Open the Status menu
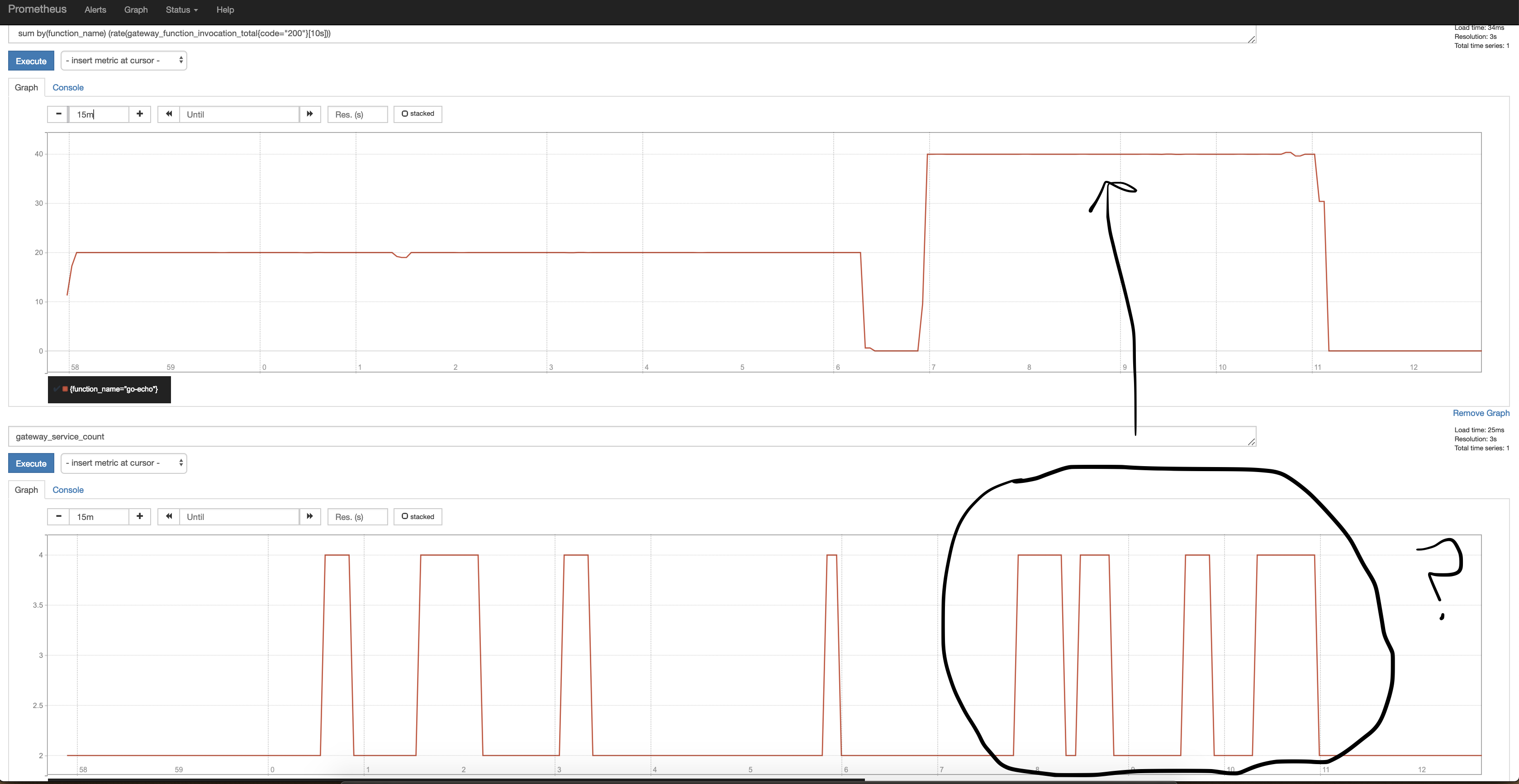This screenshot has height=784, width=1519. tap(181, 9)
